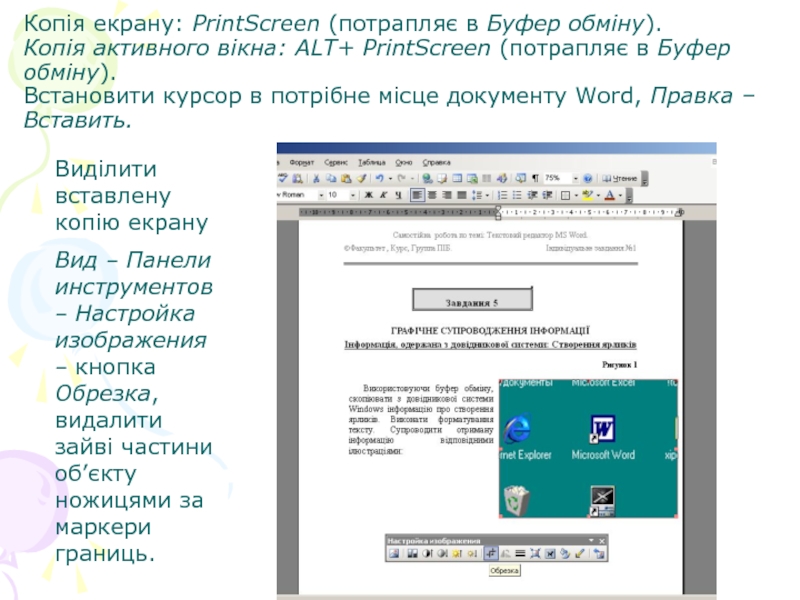Toggle Align Right paragraph button
Image resolution: width=800 pixels, height=600 pixels.
447,195
